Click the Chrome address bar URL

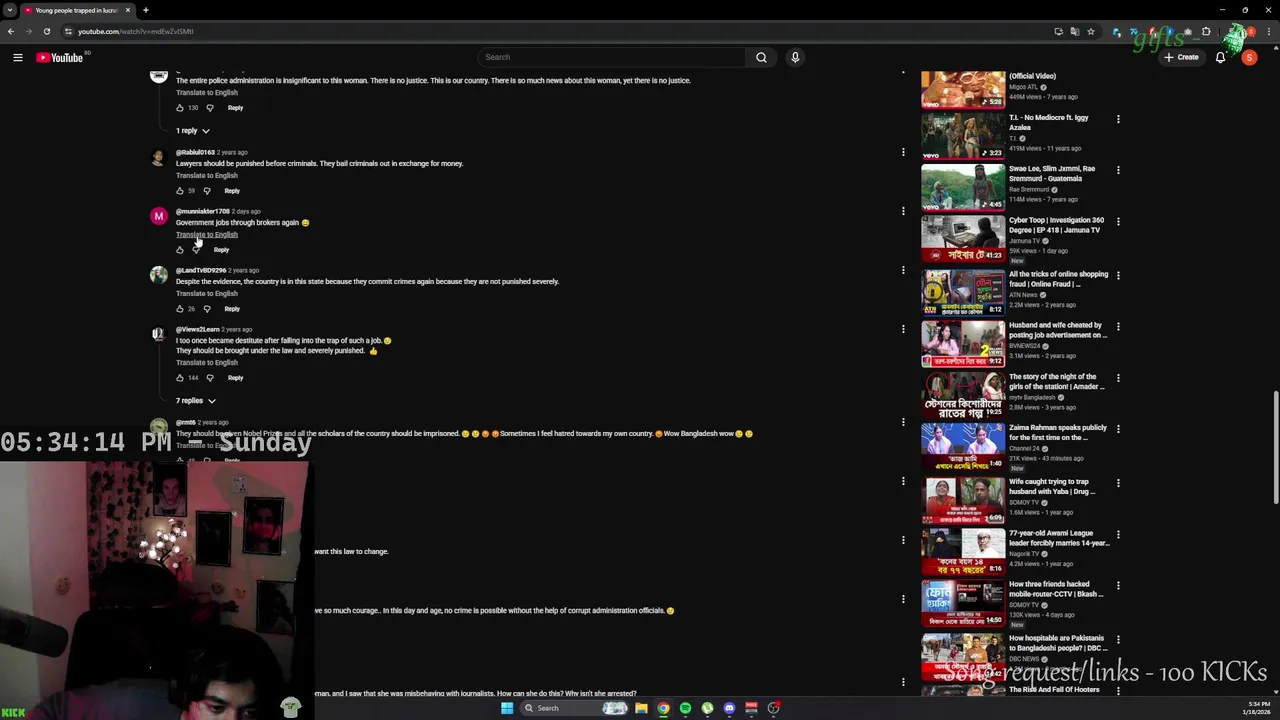[136, 31]
